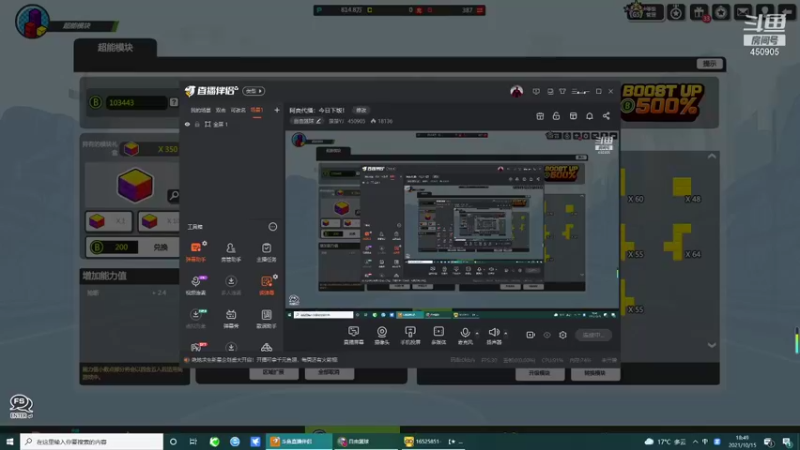Open the 视频连麦 microphone tool
Image resolution: width=800 pixels, height=450 pixels.
[195, 285]
